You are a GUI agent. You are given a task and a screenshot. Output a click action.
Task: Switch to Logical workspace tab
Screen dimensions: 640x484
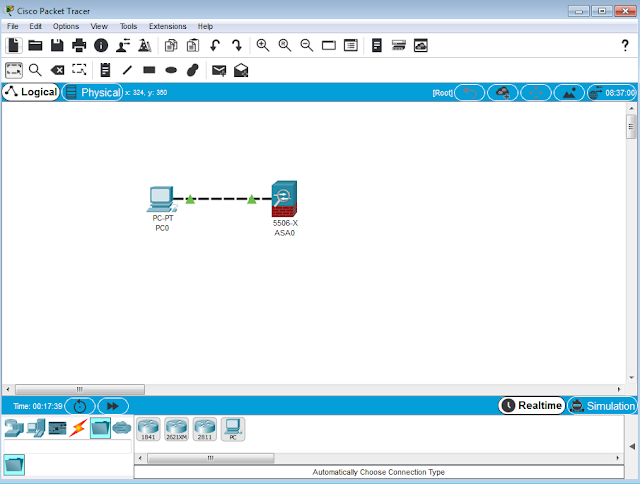tap(31, 92)
